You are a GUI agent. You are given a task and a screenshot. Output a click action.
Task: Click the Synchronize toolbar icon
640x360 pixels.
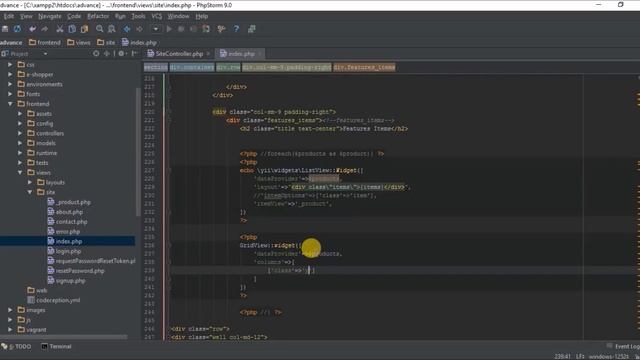click(17, 29)
